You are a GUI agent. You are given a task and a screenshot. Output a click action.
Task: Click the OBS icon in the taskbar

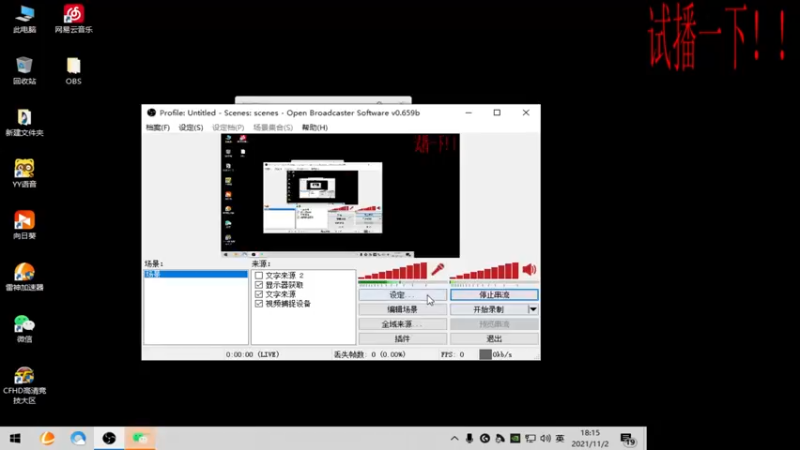(x=109, y=438)
